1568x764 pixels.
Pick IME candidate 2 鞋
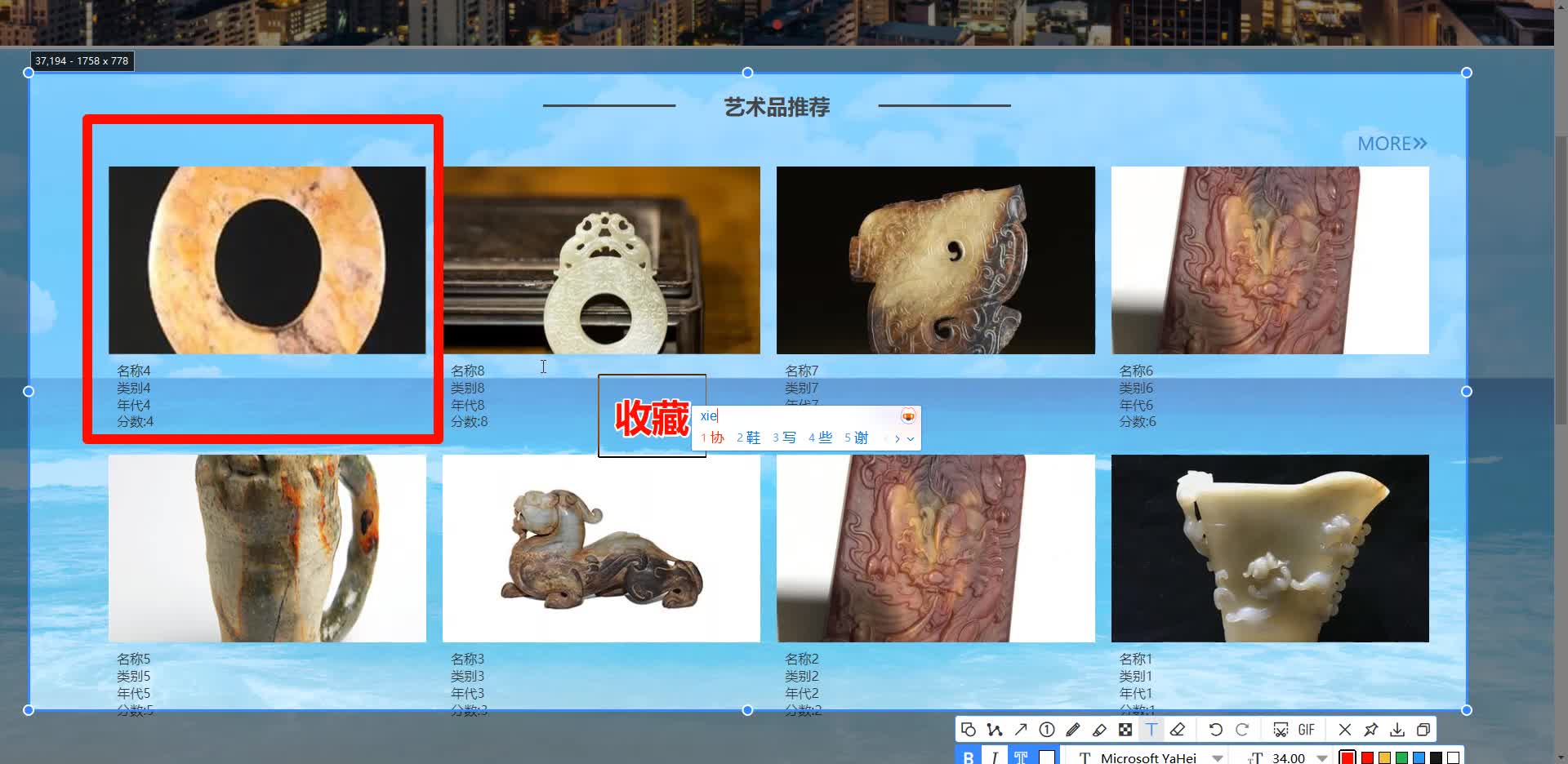pos(749,438)
